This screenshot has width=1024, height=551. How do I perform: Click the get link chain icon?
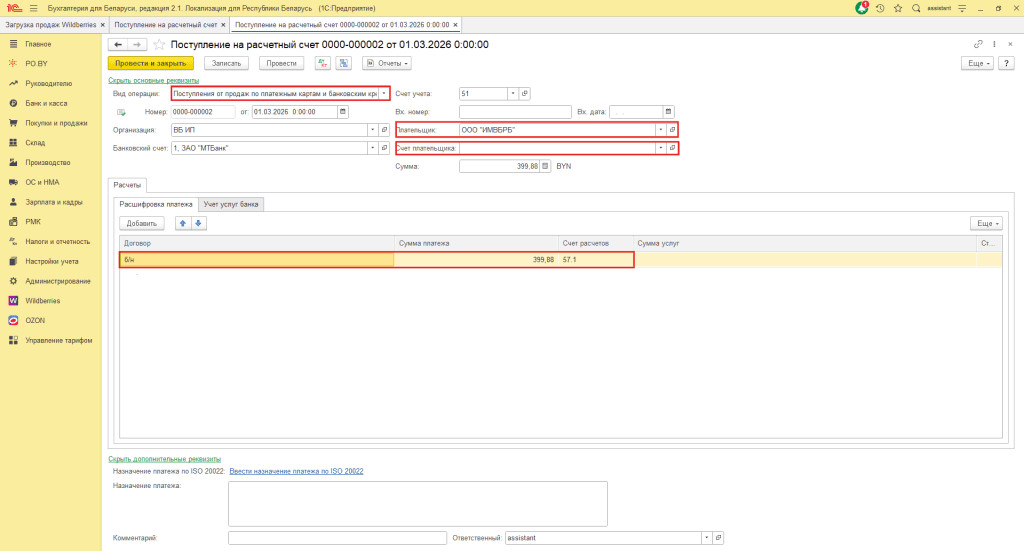(x=978, y=44)
